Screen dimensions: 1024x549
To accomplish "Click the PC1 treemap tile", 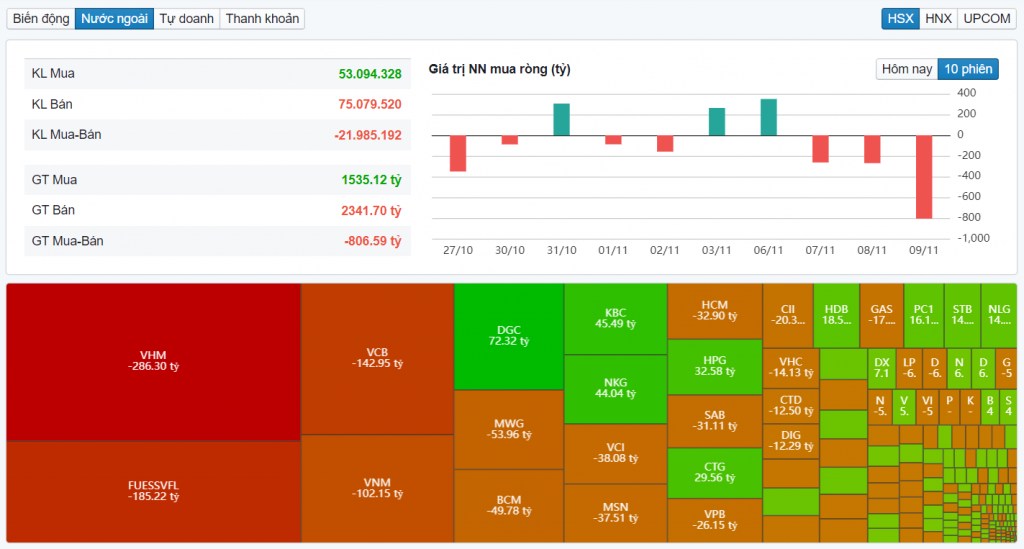I will click(x=923, y=315).
